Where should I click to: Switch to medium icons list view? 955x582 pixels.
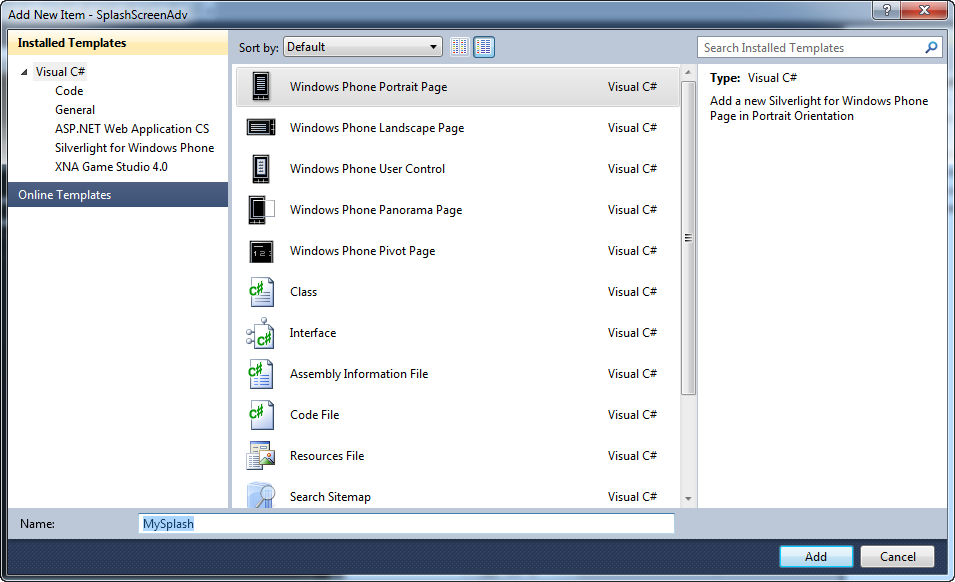[484, 47]
